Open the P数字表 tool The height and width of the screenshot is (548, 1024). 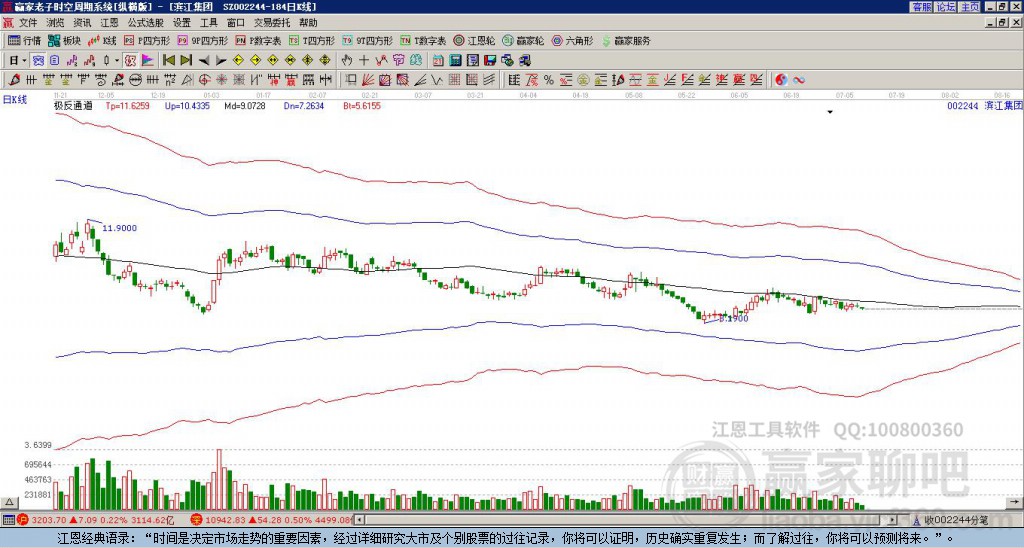click(258, 40)
